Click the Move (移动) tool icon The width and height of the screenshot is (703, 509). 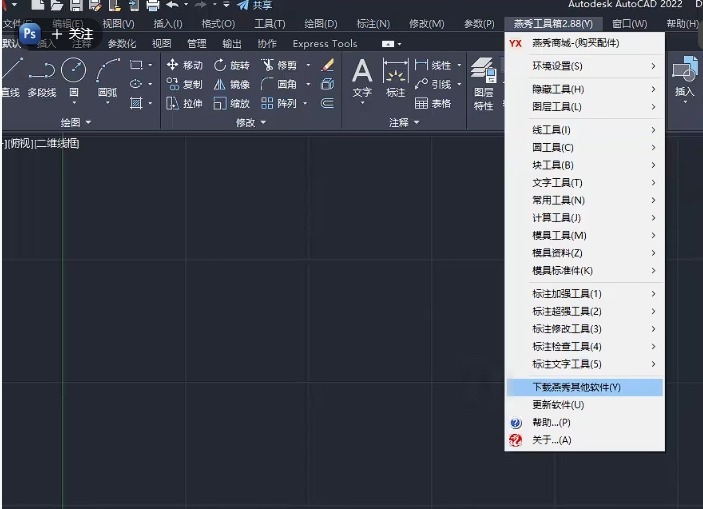click(x=173, y=65)
